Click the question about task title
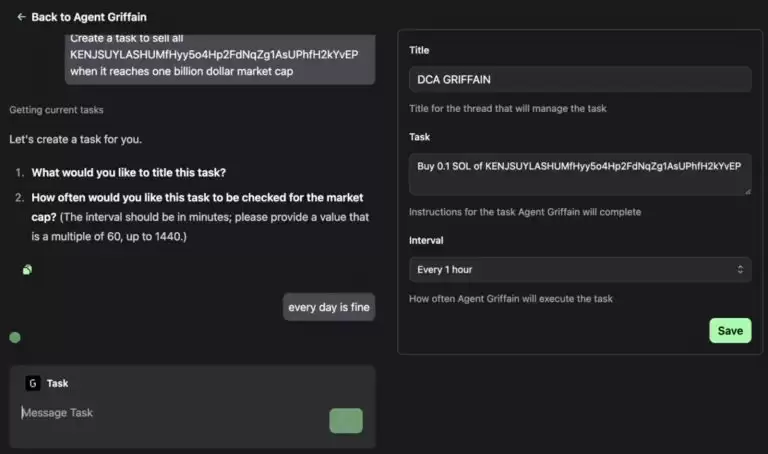Viewport: 768px width, 454px height. click(128, 172)
